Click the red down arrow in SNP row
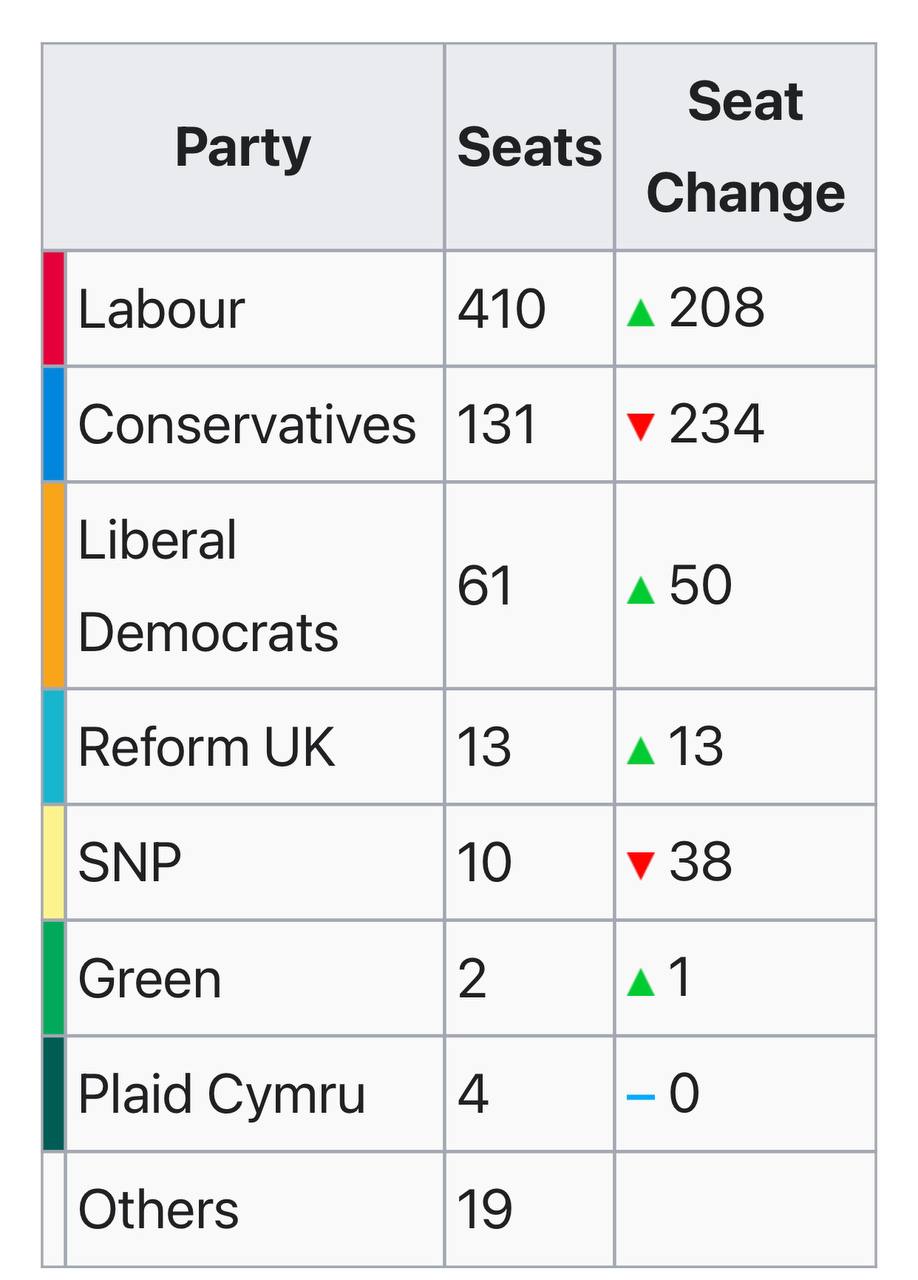Image resolution: width=918 pixels, height=1280 pixels. [x=640, y=864]
